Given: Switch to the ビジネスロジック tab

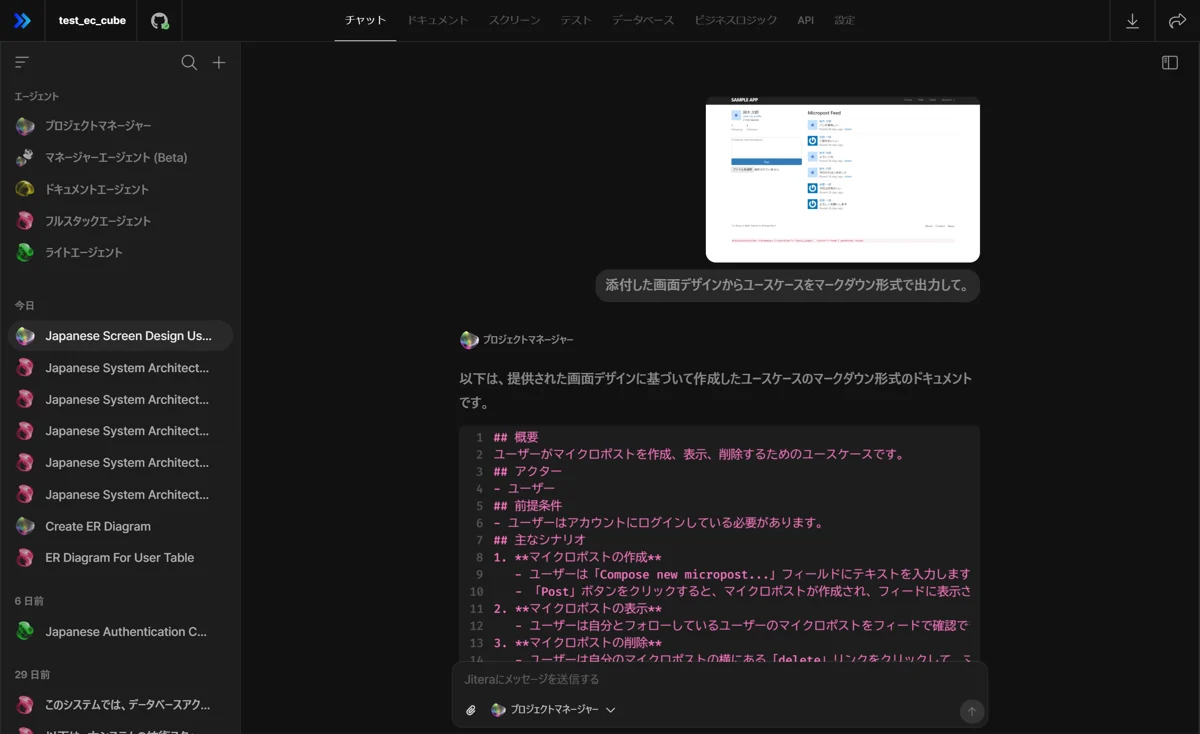Looking at the screenshot, I should pyautogui.click(x=736, y=20).
